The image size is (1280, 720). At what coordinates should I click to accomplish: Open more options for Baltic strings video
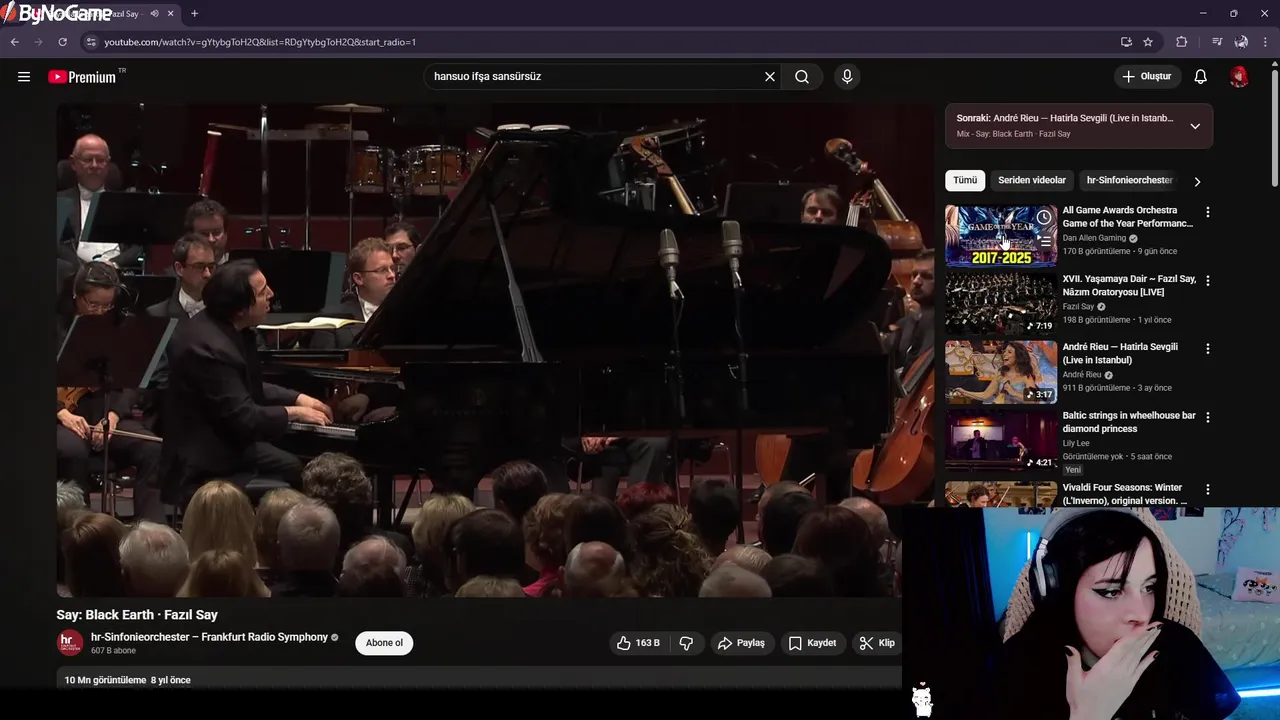coord(1208,417)
